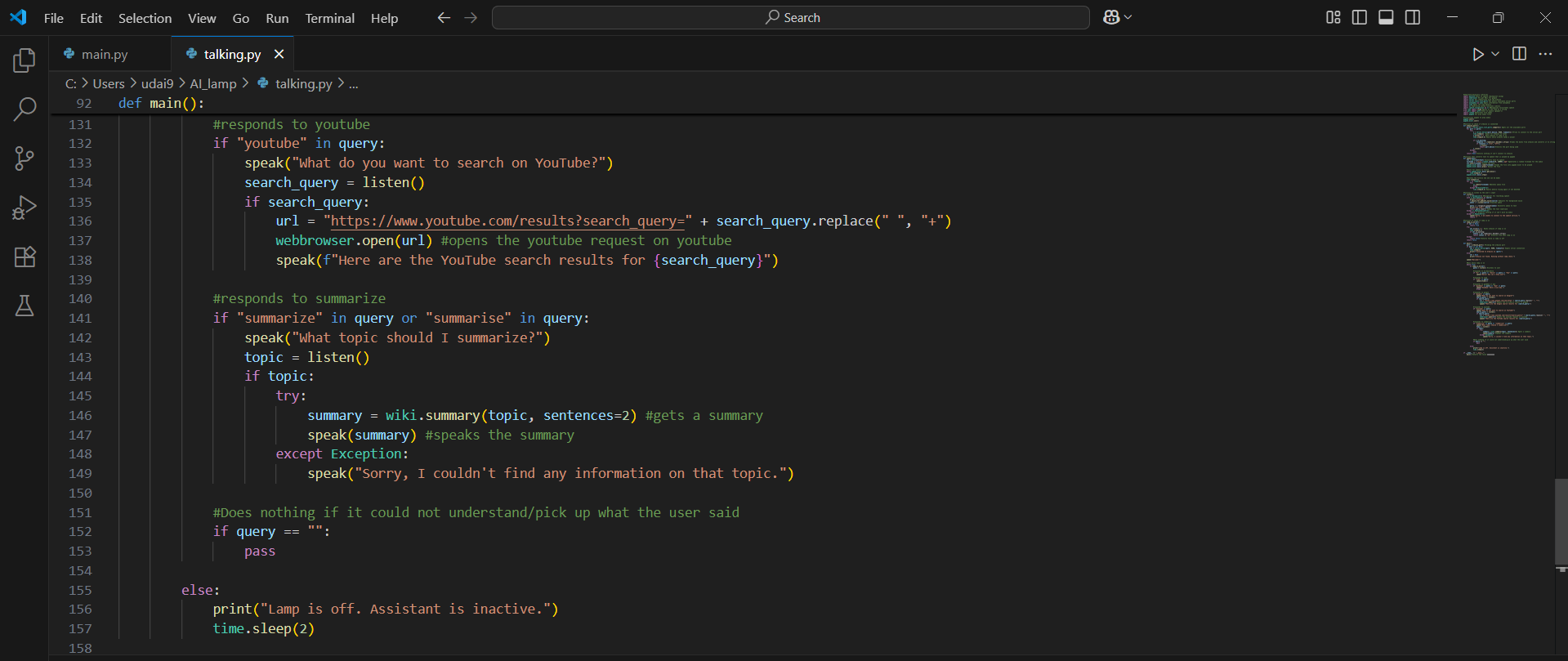Click 'else:' on line 155

click(x=200, y=590)
